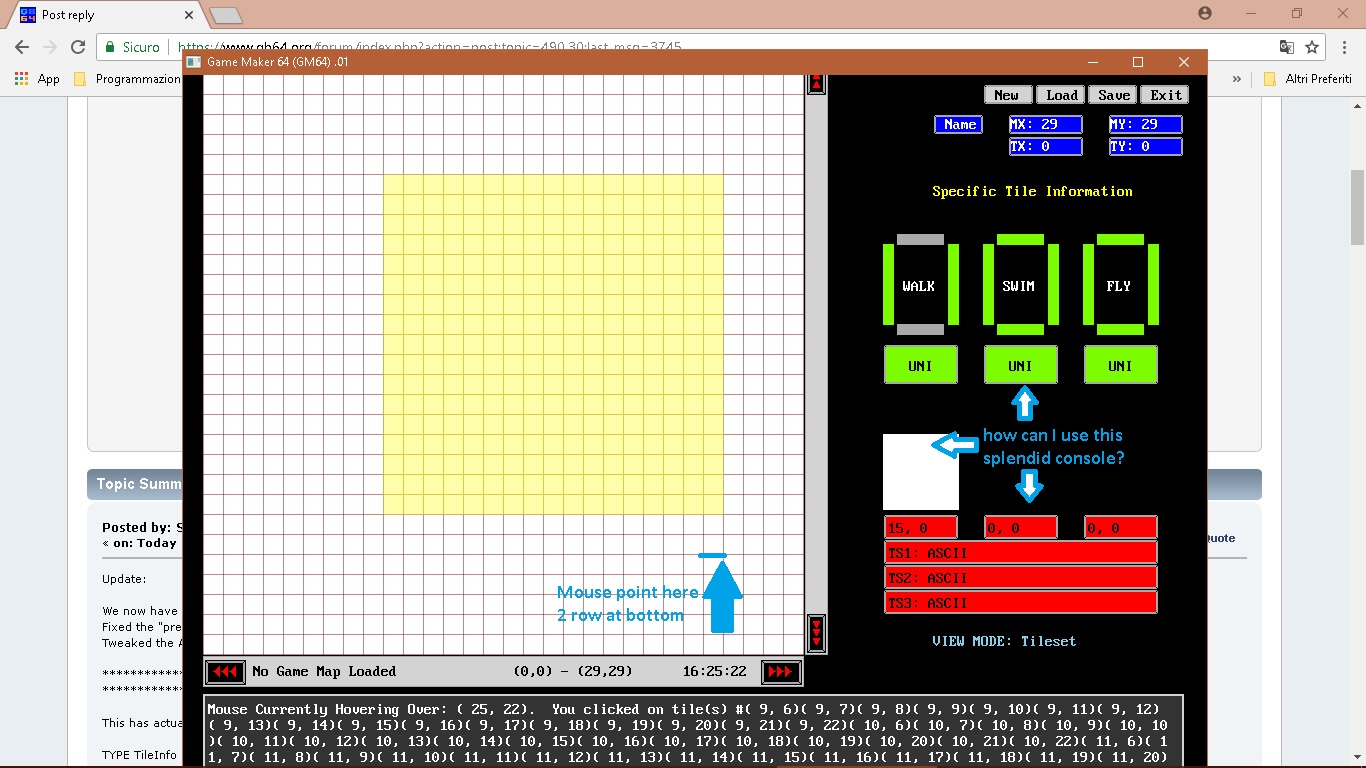The image size is (1366, 768).
Task: Click the Load button in Game Maker
Action: [1061, 95]
